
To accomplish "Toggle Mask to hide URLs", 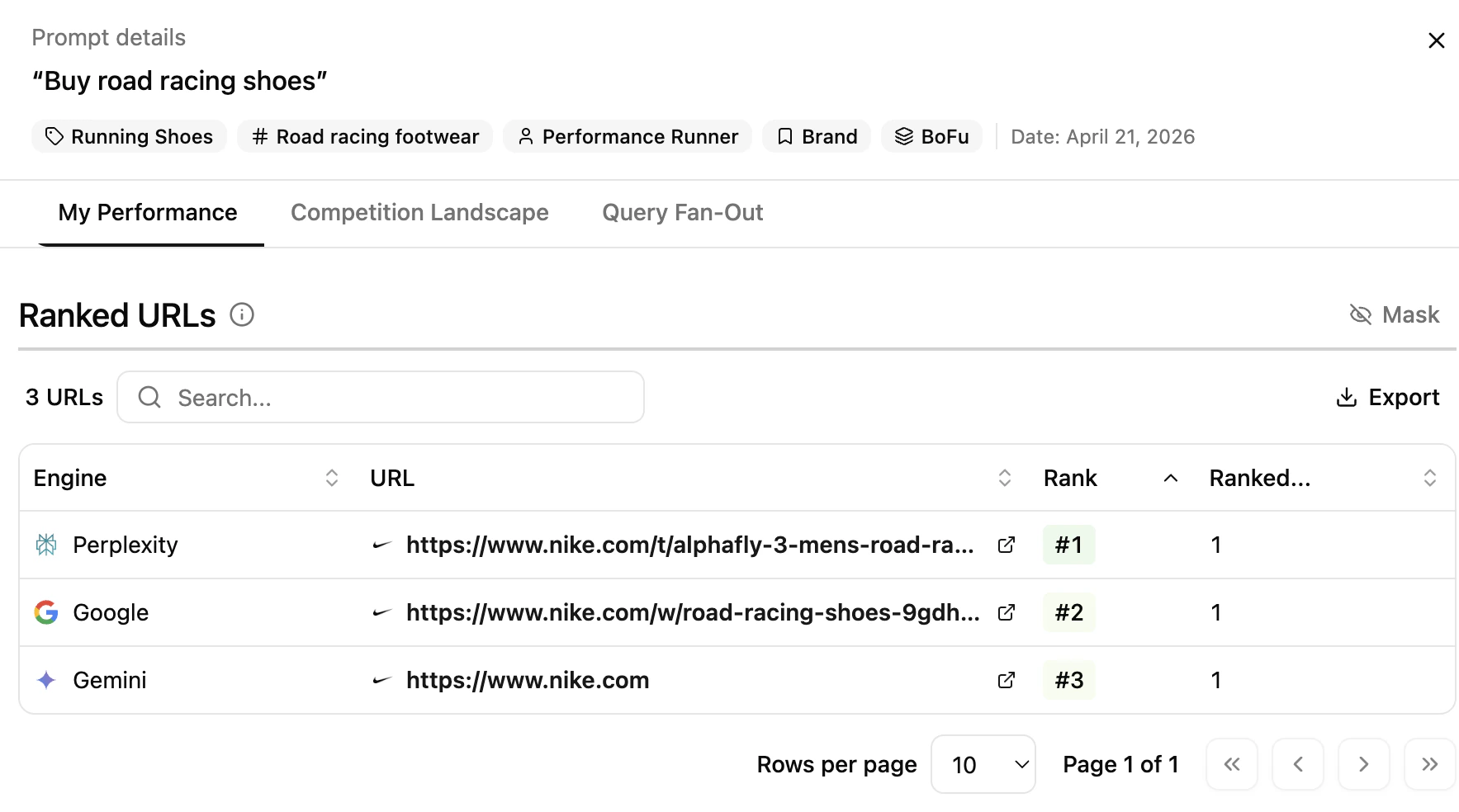I will (1395, 314).
